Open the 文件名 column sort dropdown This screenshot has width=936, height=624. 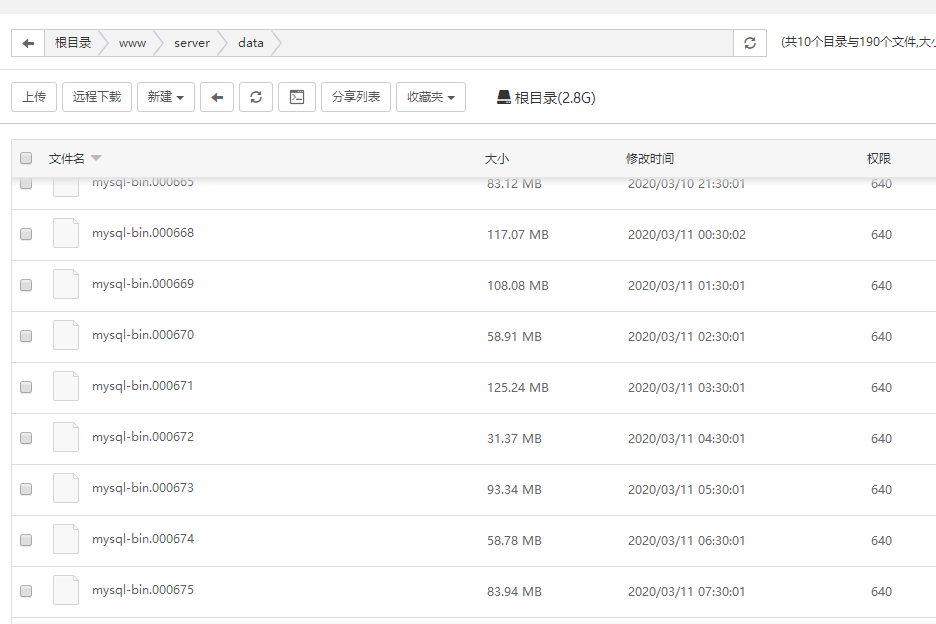(96, 158)
